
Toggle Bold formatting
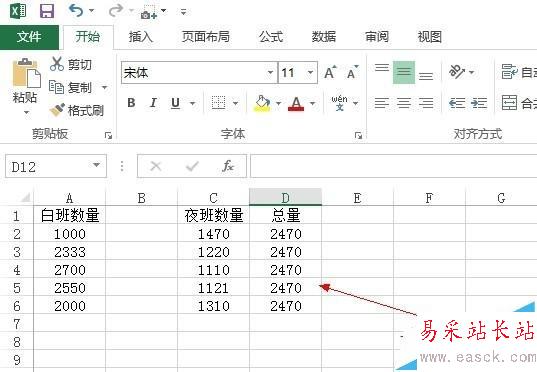(131, 102)
